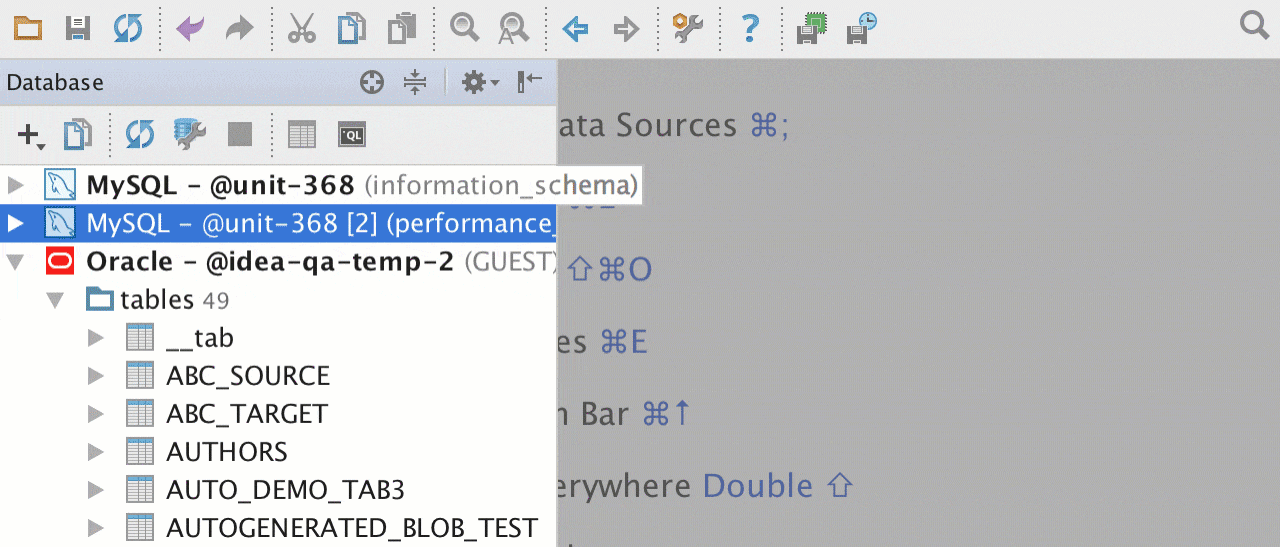Click the Save All floppy disk icon
1280x547 pixels.
[78, 28]
